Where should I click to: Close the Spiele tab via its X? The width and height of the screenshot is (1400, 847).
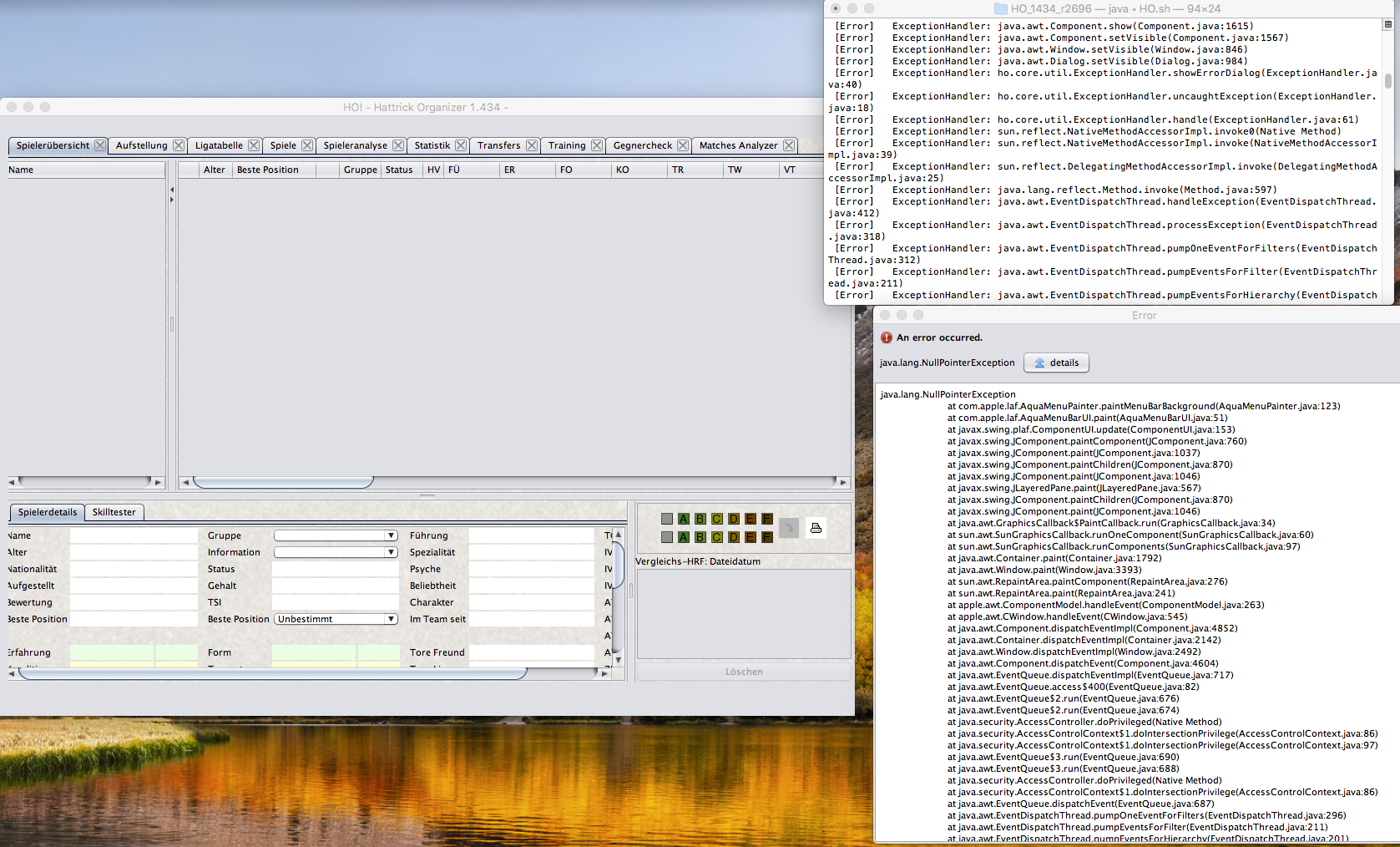307,145
